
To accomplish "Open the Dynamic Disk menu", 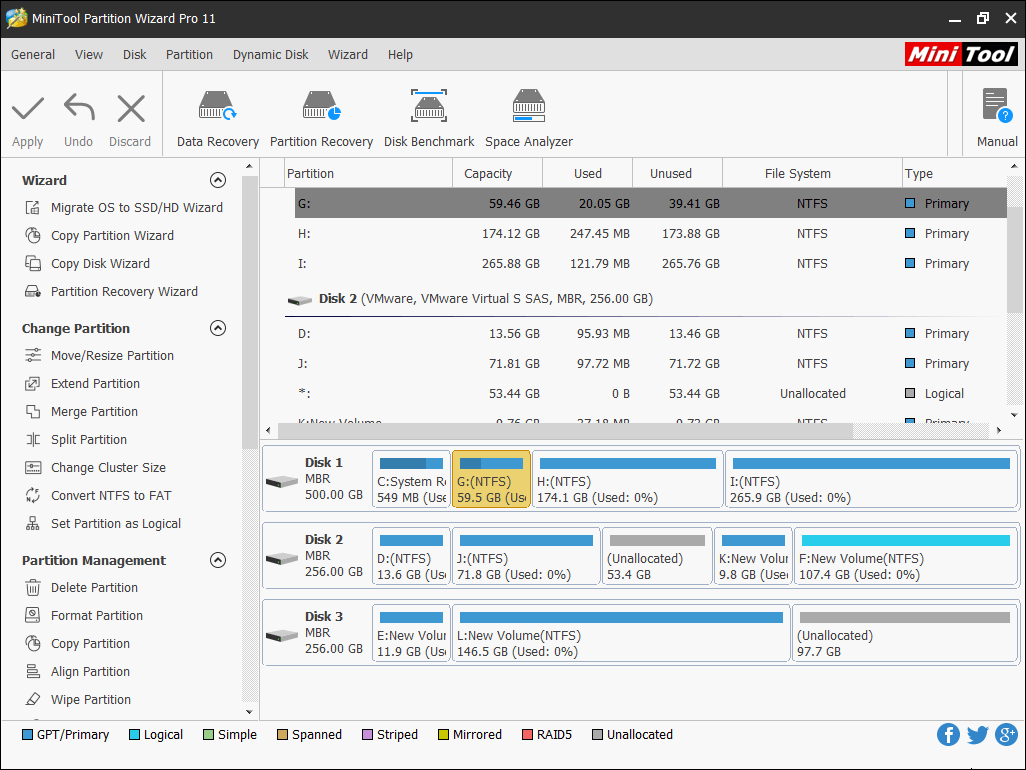I will (270, 55).
